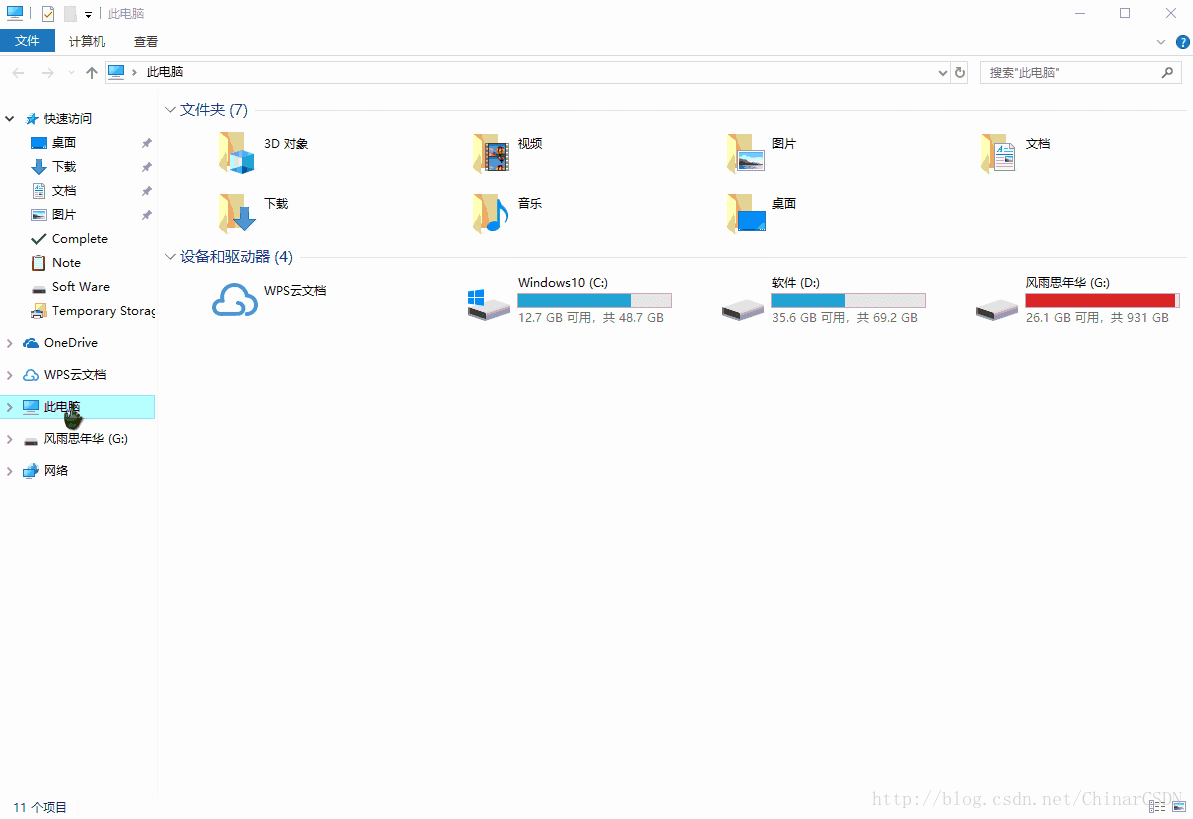Unpin 下载 using its pin icon
The image size is (1193, 819).
[147, 167]
